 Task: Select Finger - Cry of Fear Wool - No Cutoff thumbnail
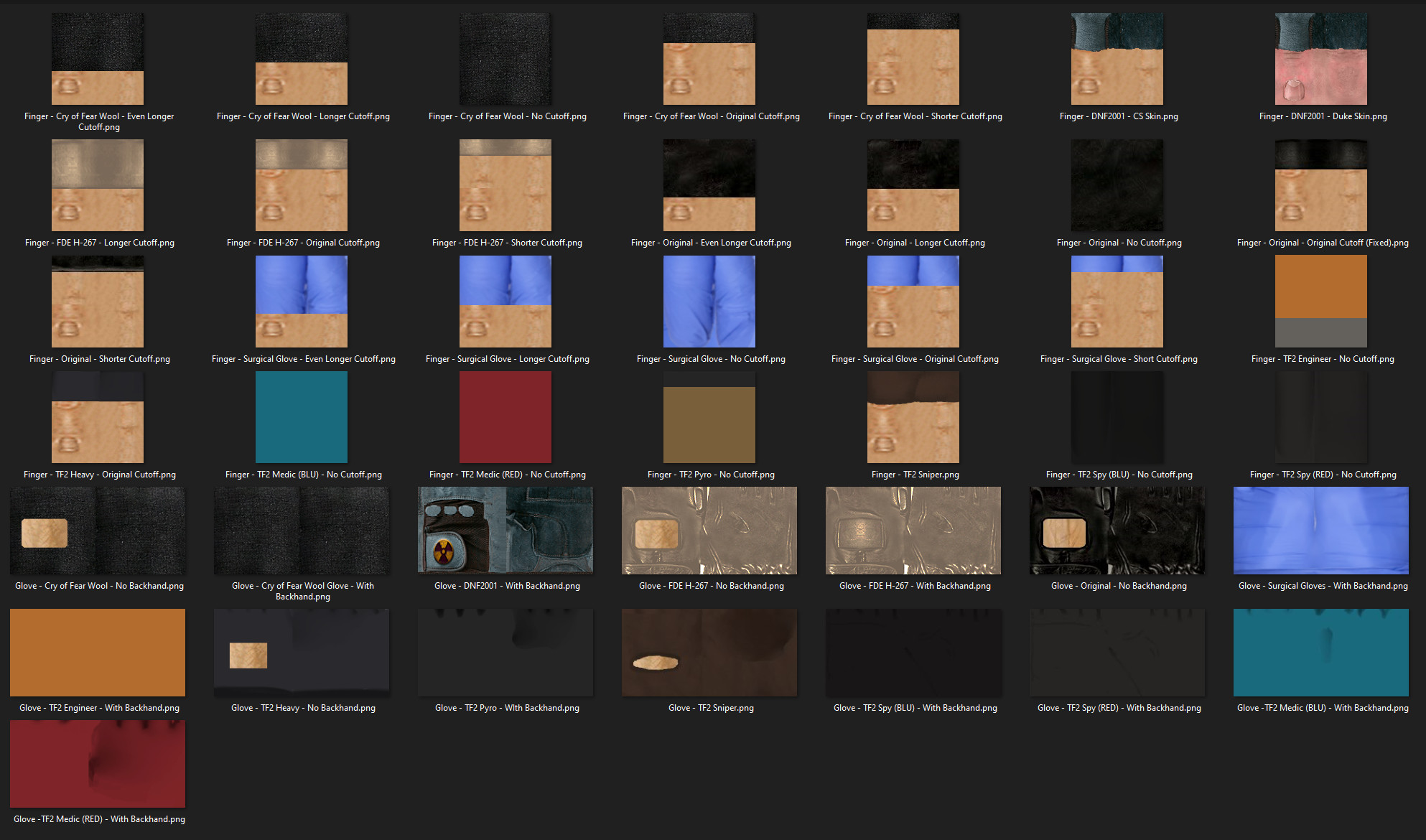point(505,59)
